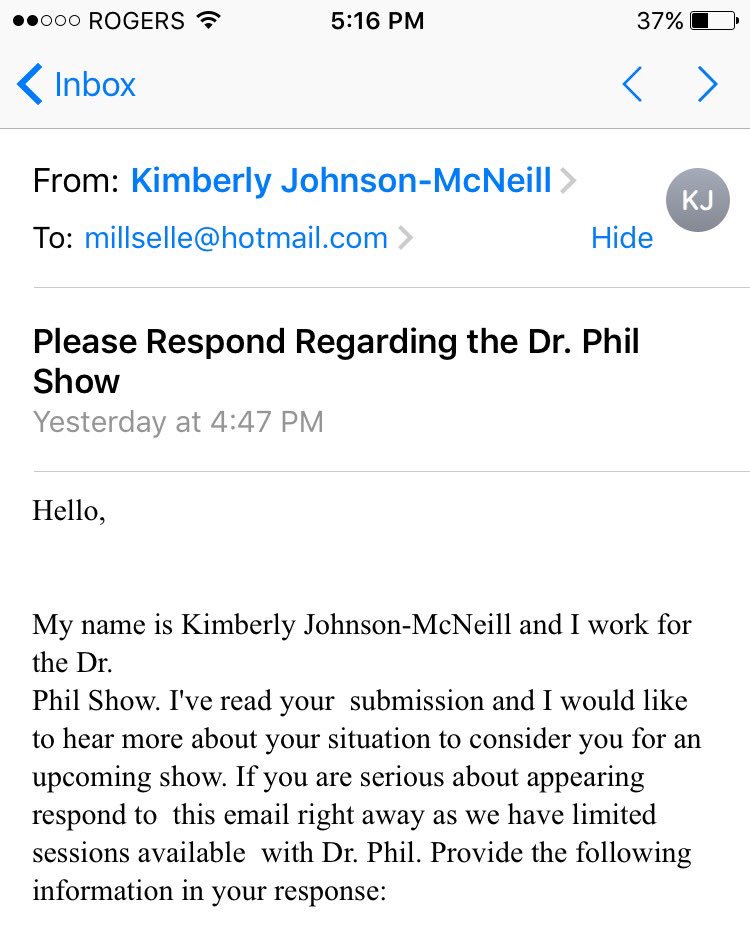Tap the ROGERS carrier label
The height and width of the screenshot is (931, 750).
[137, 21]
